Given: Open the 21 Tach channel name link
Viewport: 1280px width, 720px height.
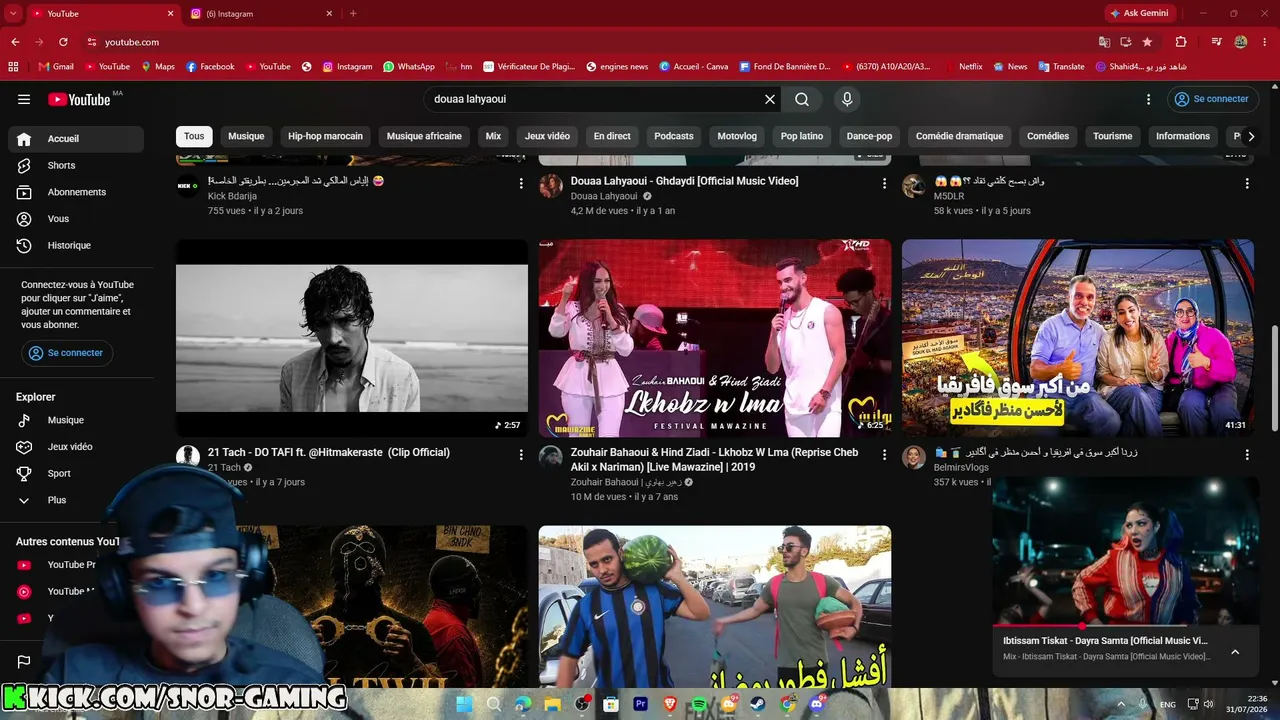Looking at the screenshot, I should coord(224,467).
